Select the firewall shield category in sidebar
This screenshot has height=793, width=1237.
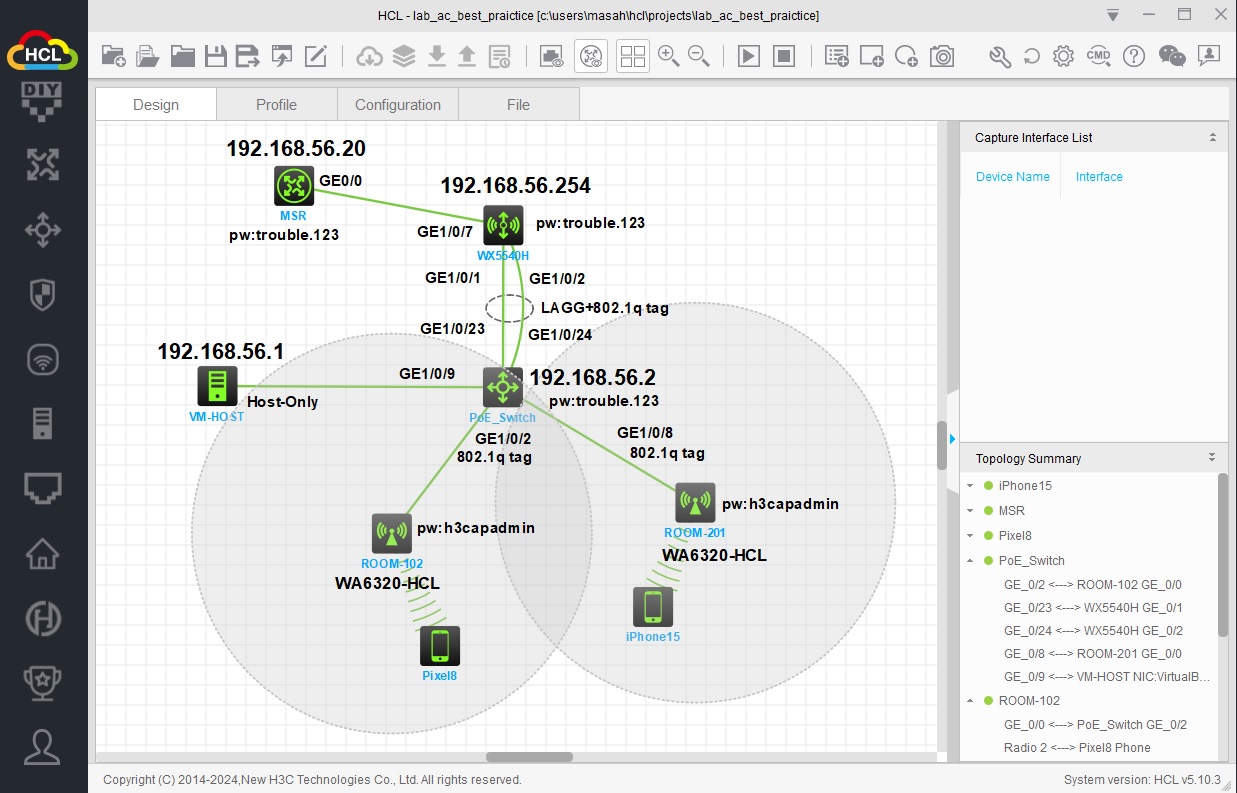point(43,295)
